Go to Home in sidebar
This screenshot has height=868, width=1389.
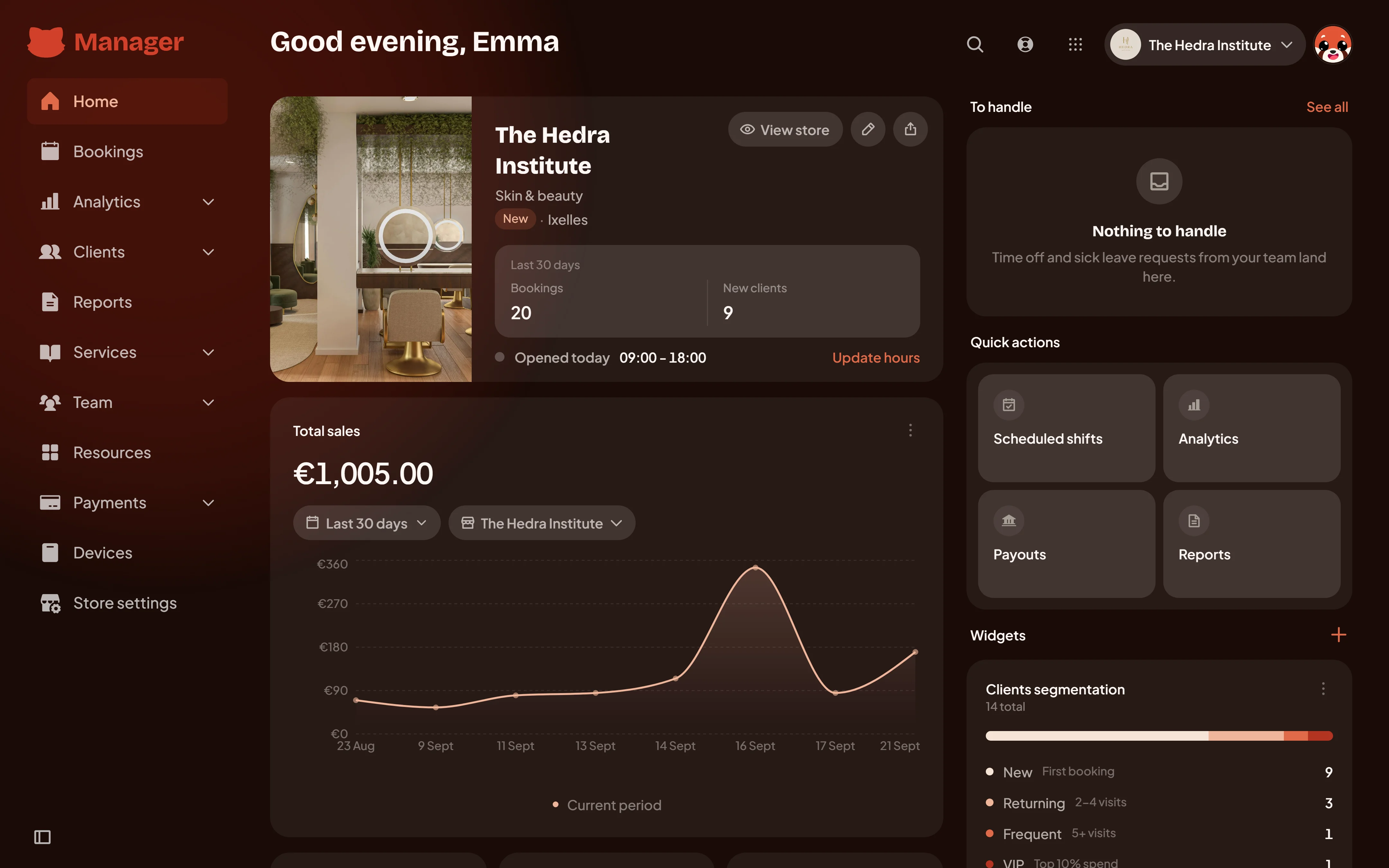pyautogui.click(x=127, y=102)
